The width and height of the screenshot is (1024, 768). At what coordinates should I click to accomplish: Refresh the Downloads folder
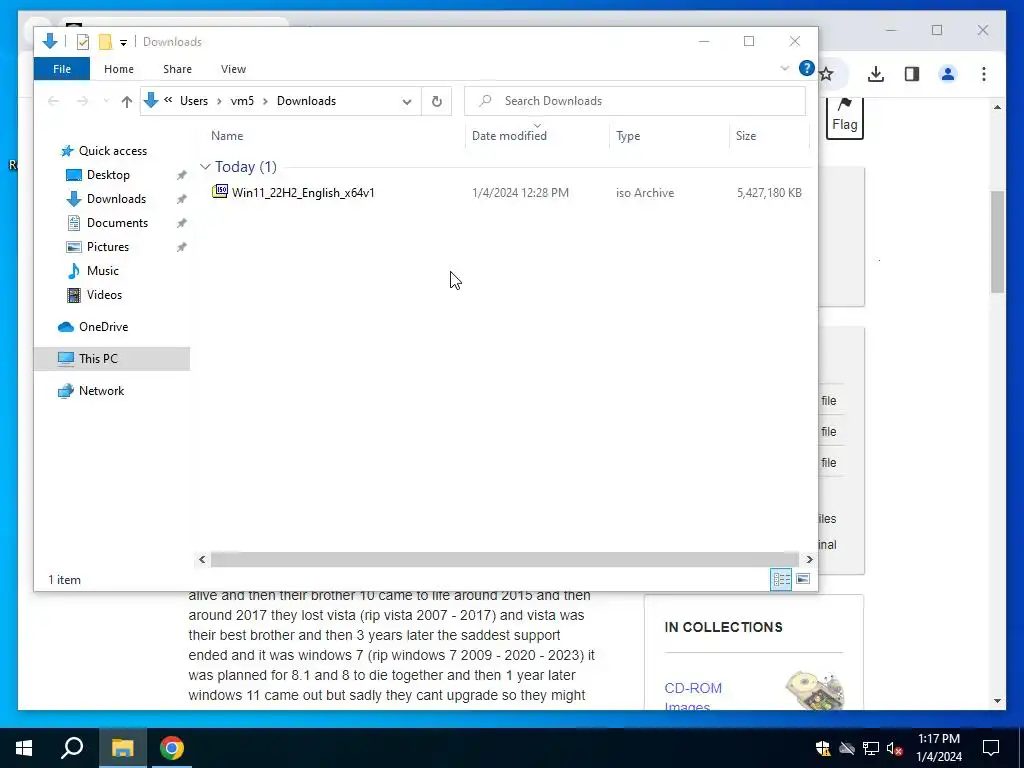coord(437,101)
